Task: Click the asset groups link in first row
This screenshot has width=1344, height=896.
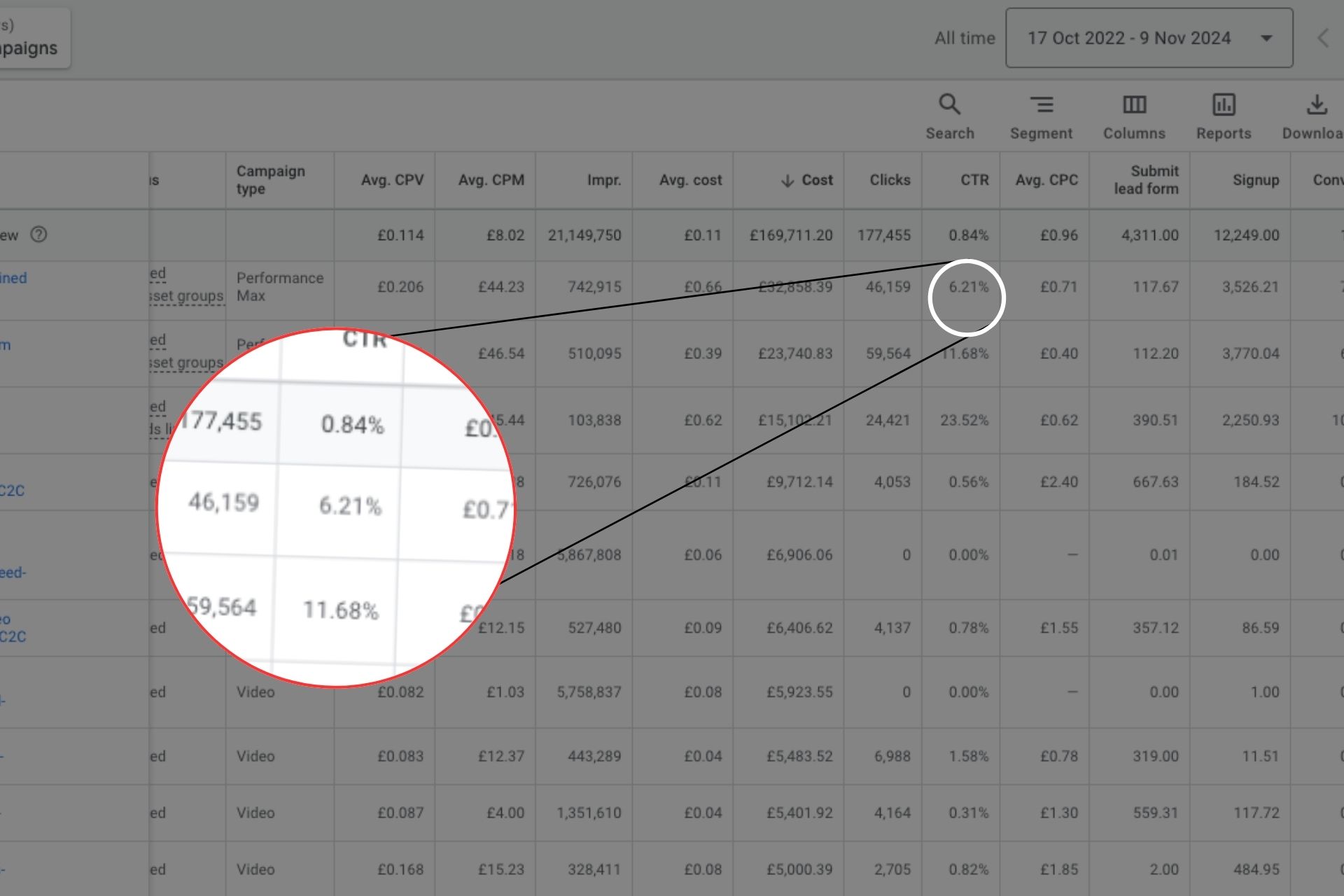Action: [x=186, y=296]
